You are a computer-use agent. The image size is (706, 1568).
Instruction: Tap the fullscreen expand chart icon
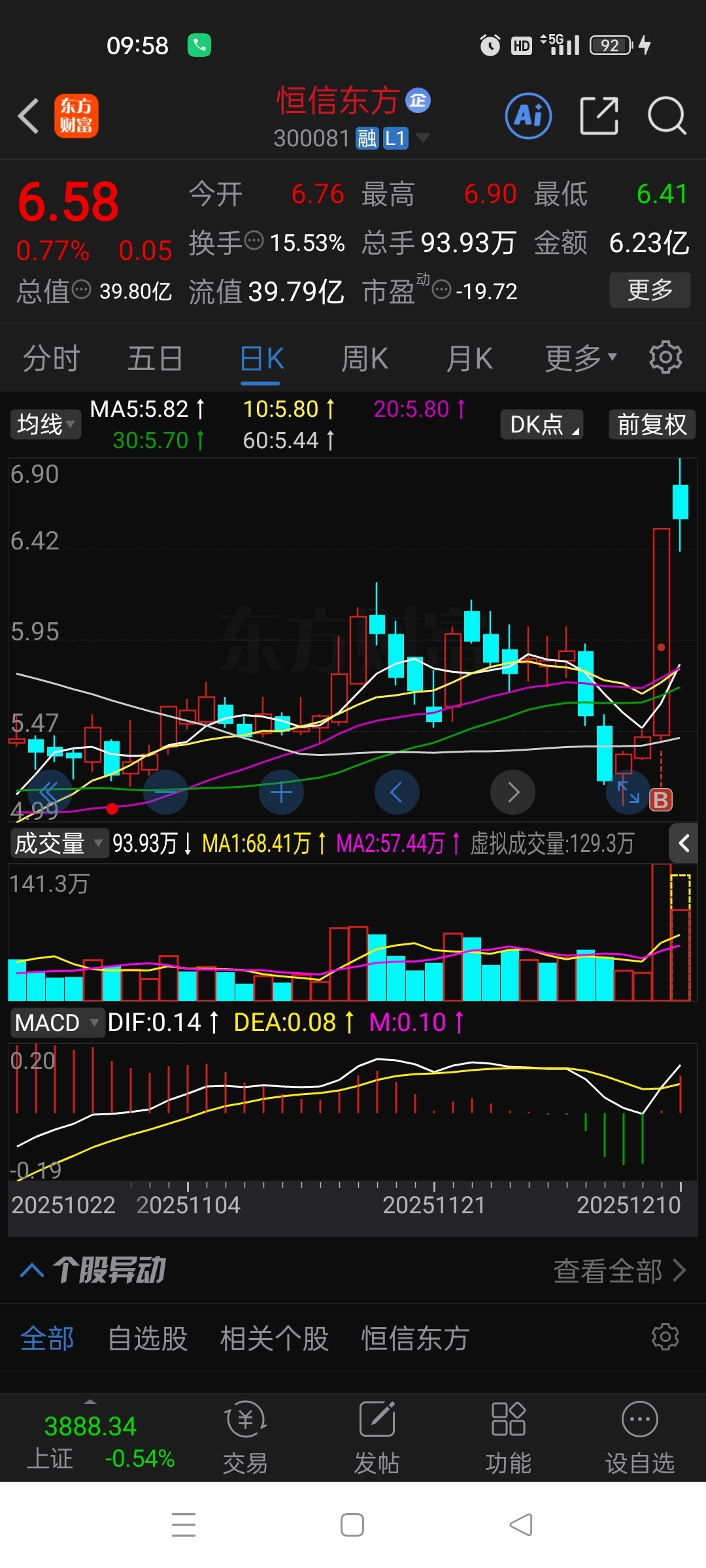[628, 792]
